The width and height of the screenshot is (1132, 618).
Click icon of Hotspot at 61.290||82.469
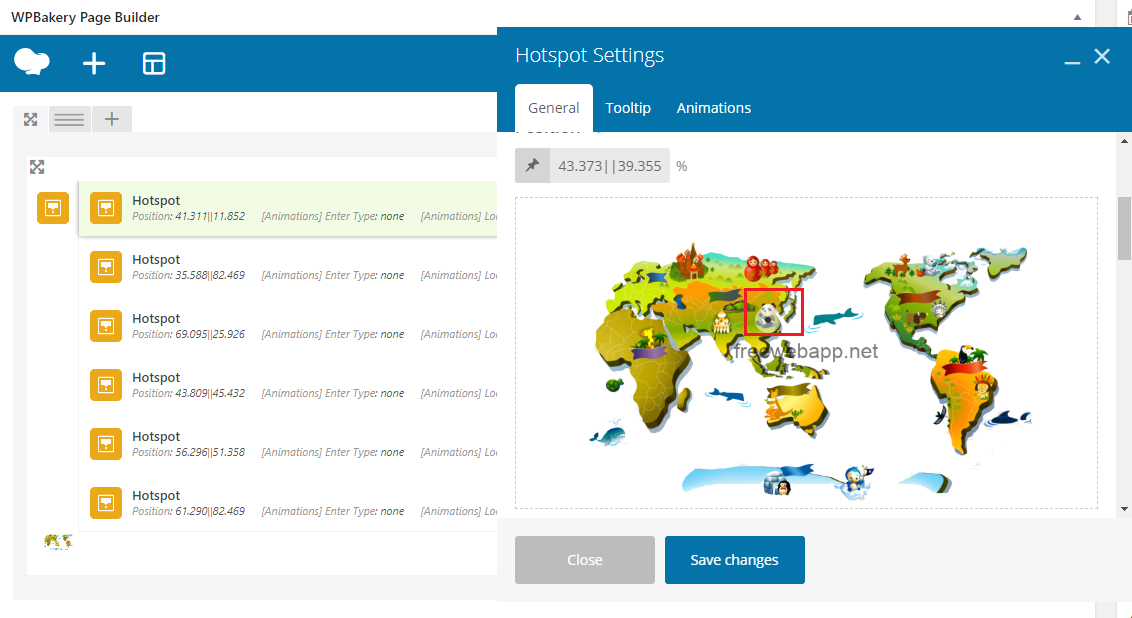tap(106, 503)
